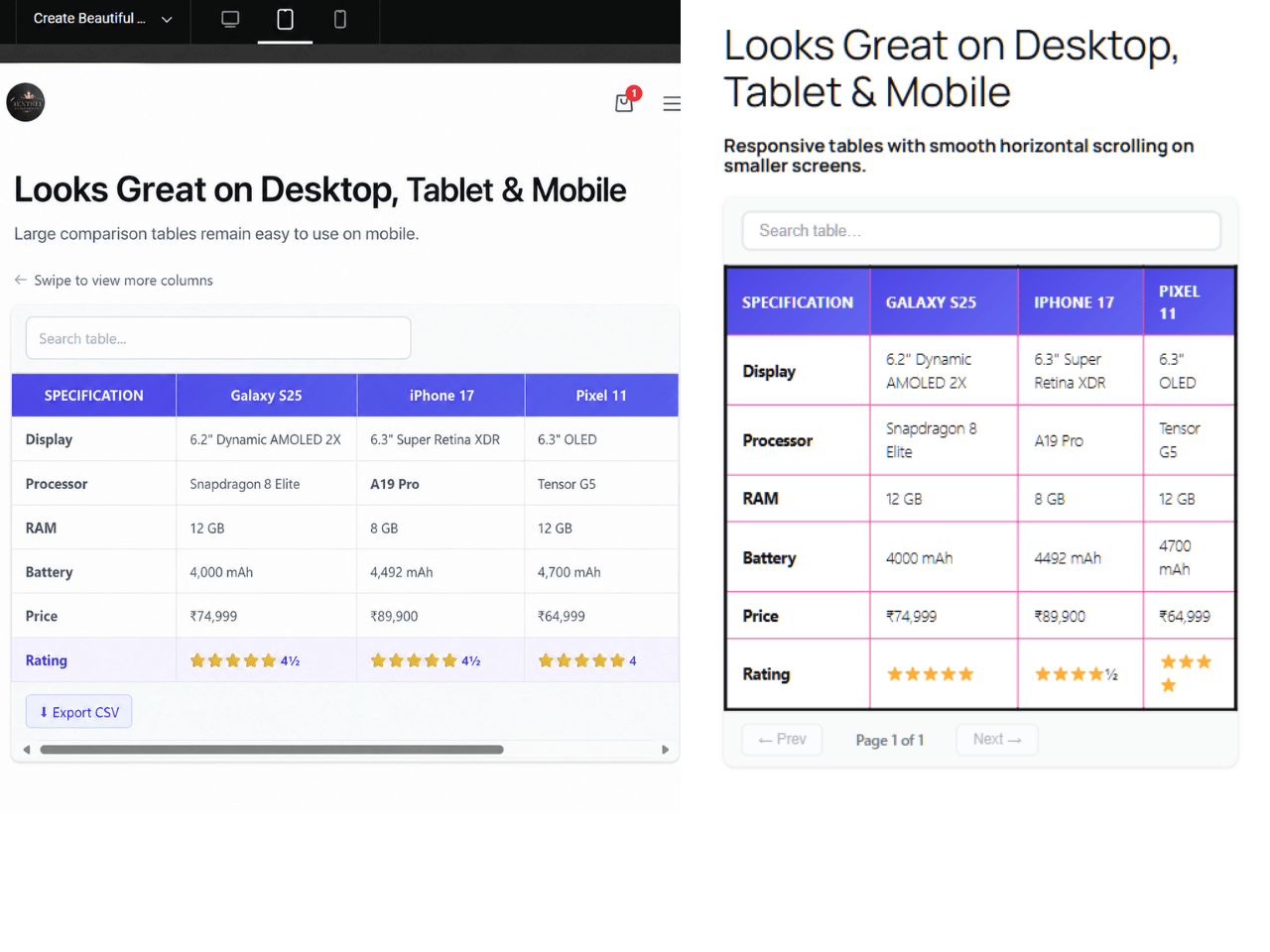Click the Galaxy S25 4½ star rating

point(245,660)
